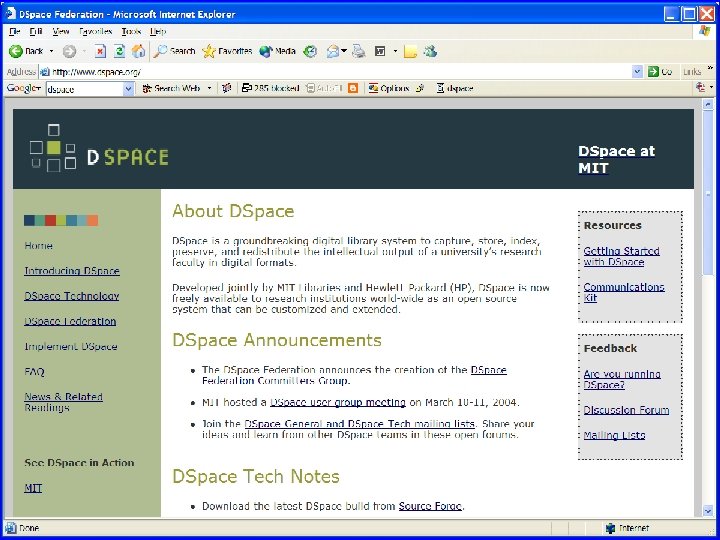720x540 pixels.
Task: Click the Home text in the sidebar
Action: (x=39, y=246)
